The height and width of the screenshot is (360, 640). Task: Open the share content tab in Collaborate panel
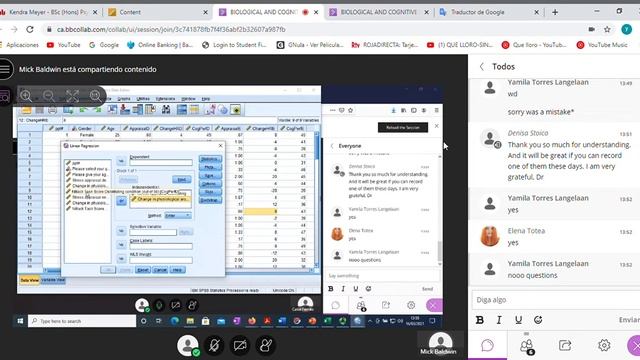tap(565, 346)
